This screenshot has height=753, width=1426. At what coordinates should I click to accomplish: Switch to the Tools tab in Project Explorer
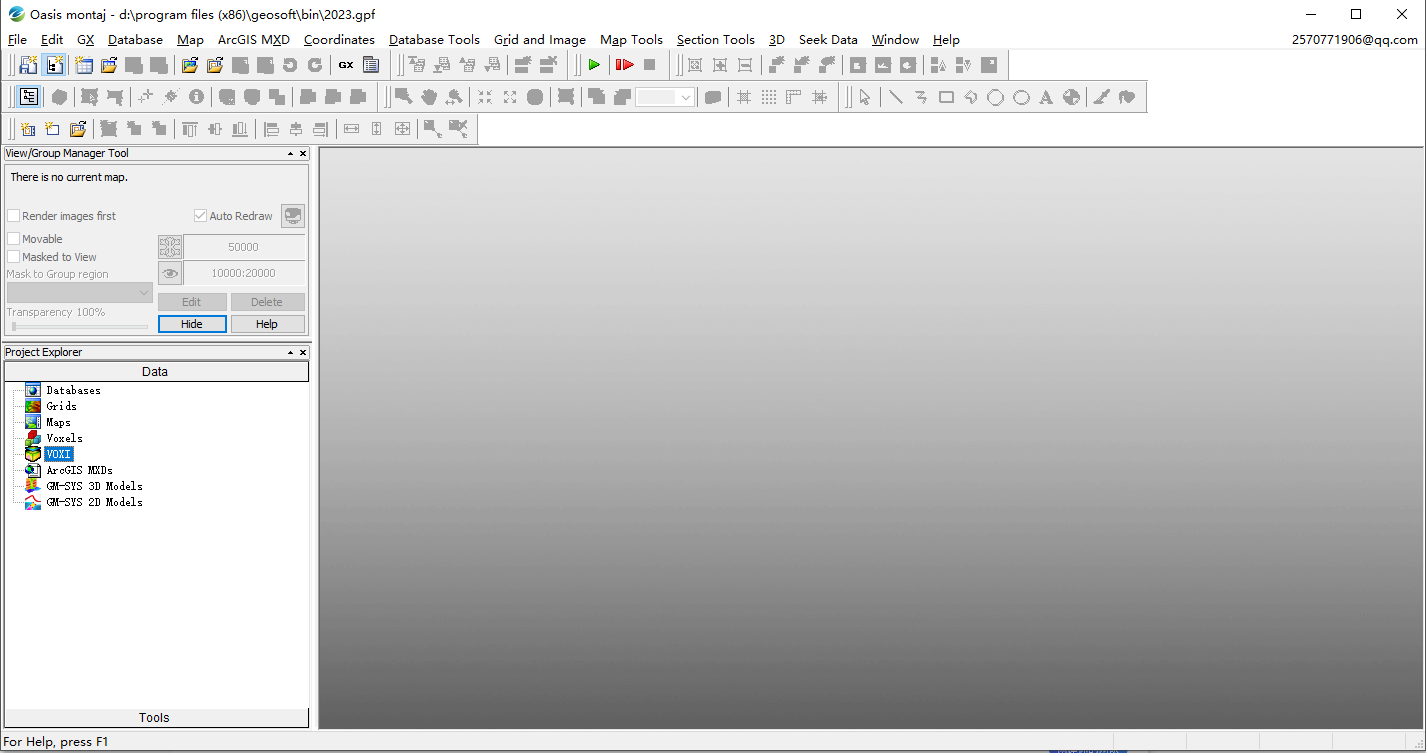click(x=155, y=718)
